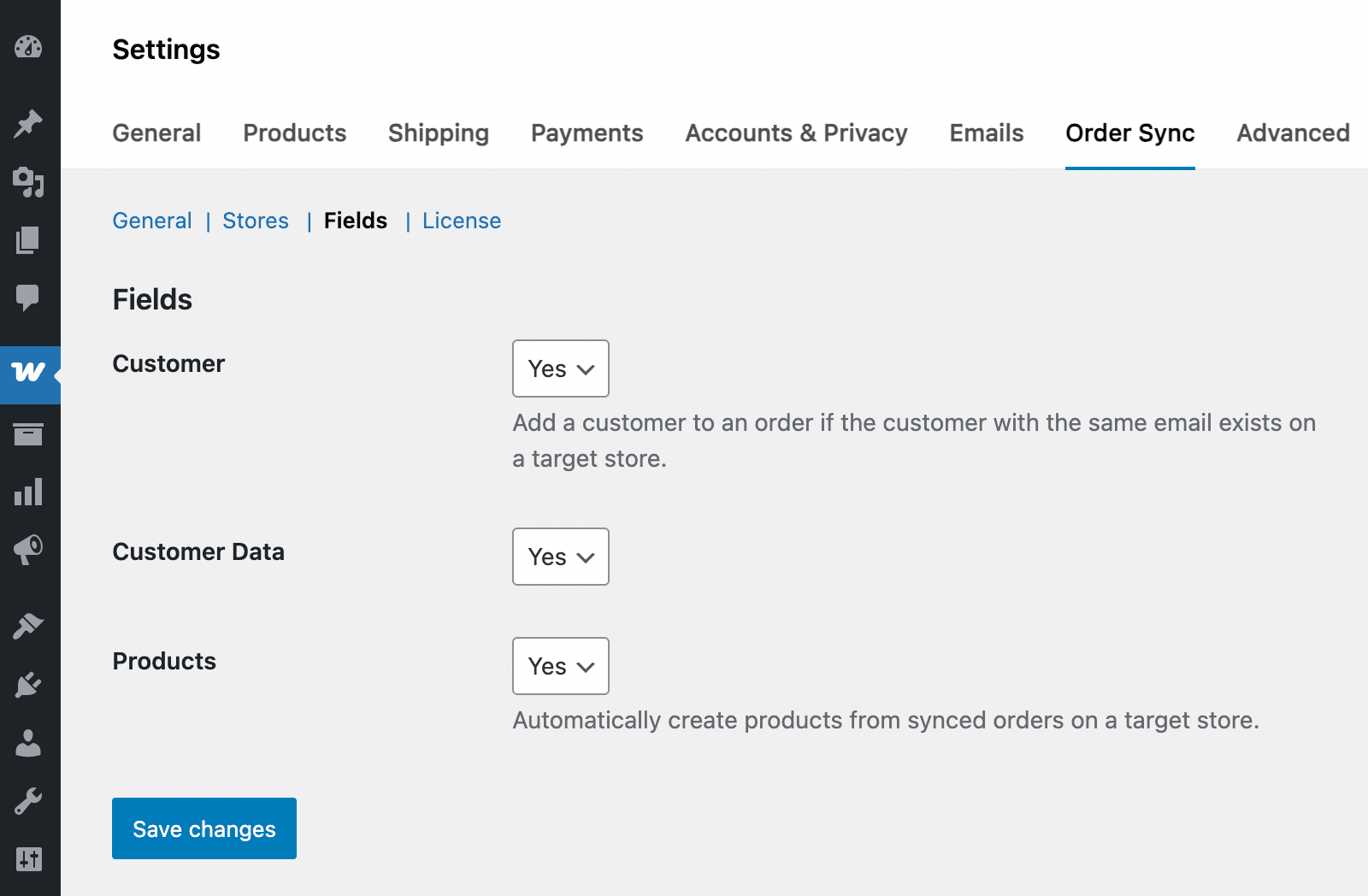Expand the Products field dropdown

tap(561, 666)
